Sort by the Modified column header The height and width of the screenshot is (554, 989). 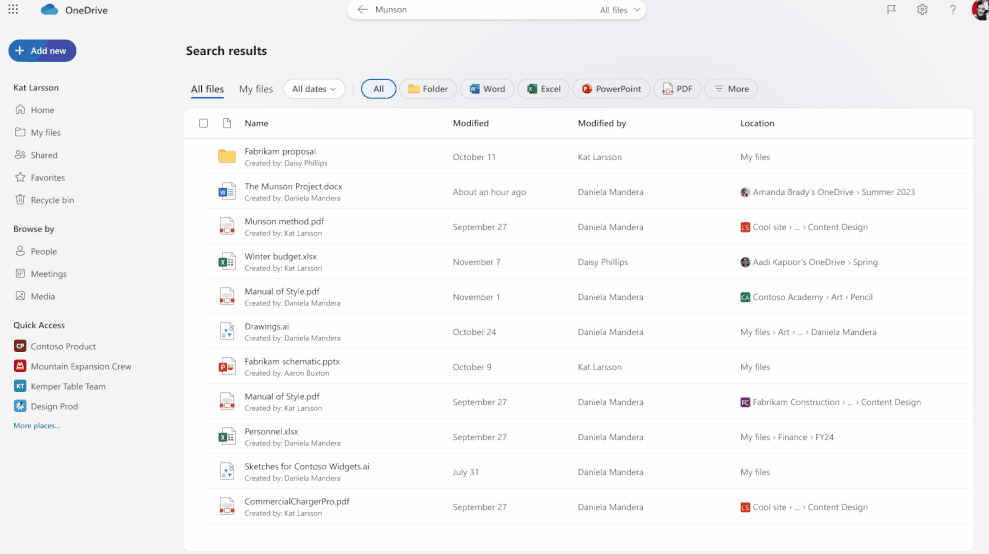click(x=471, y=123)
